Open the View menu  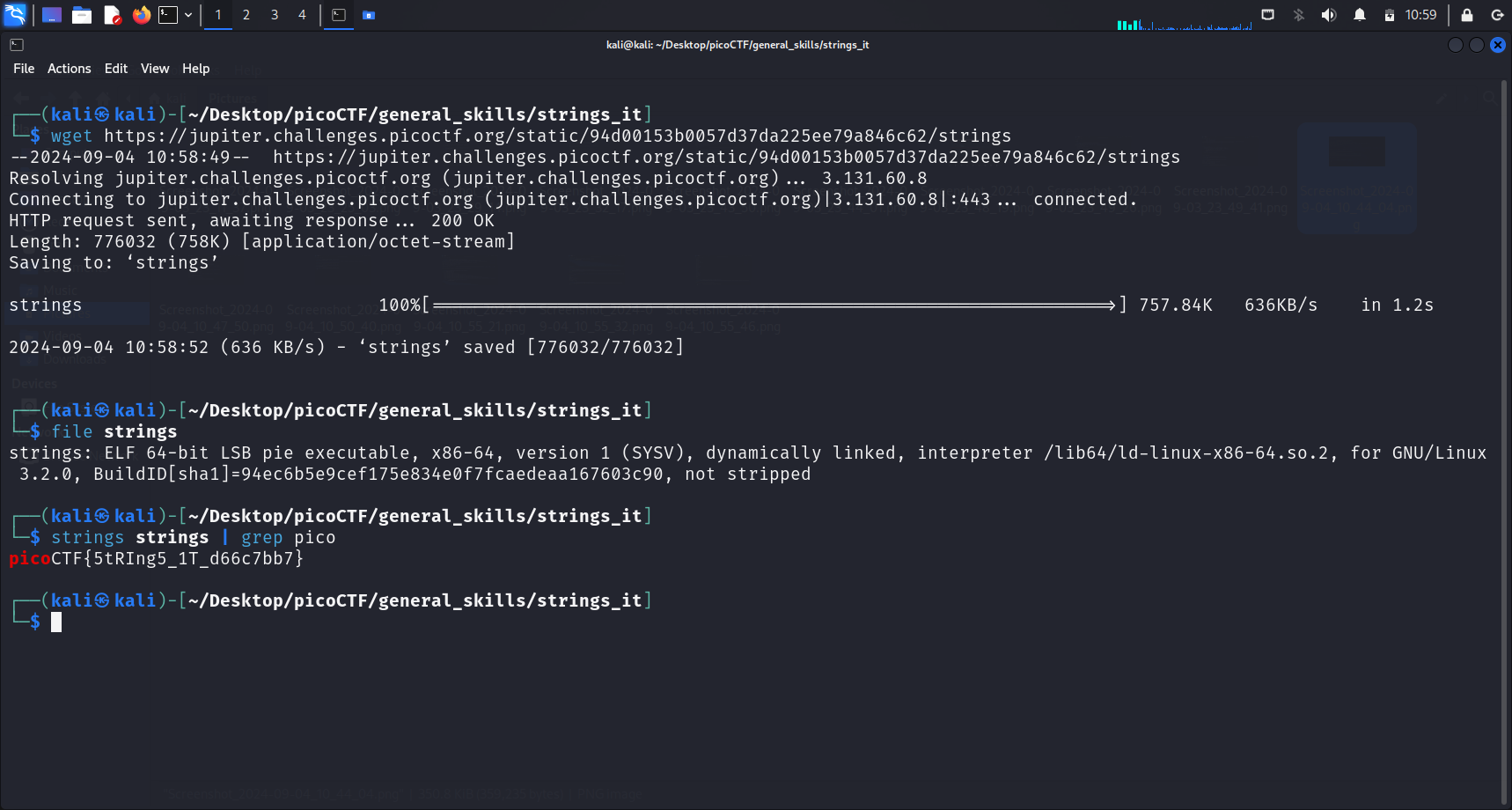[155, 69]
